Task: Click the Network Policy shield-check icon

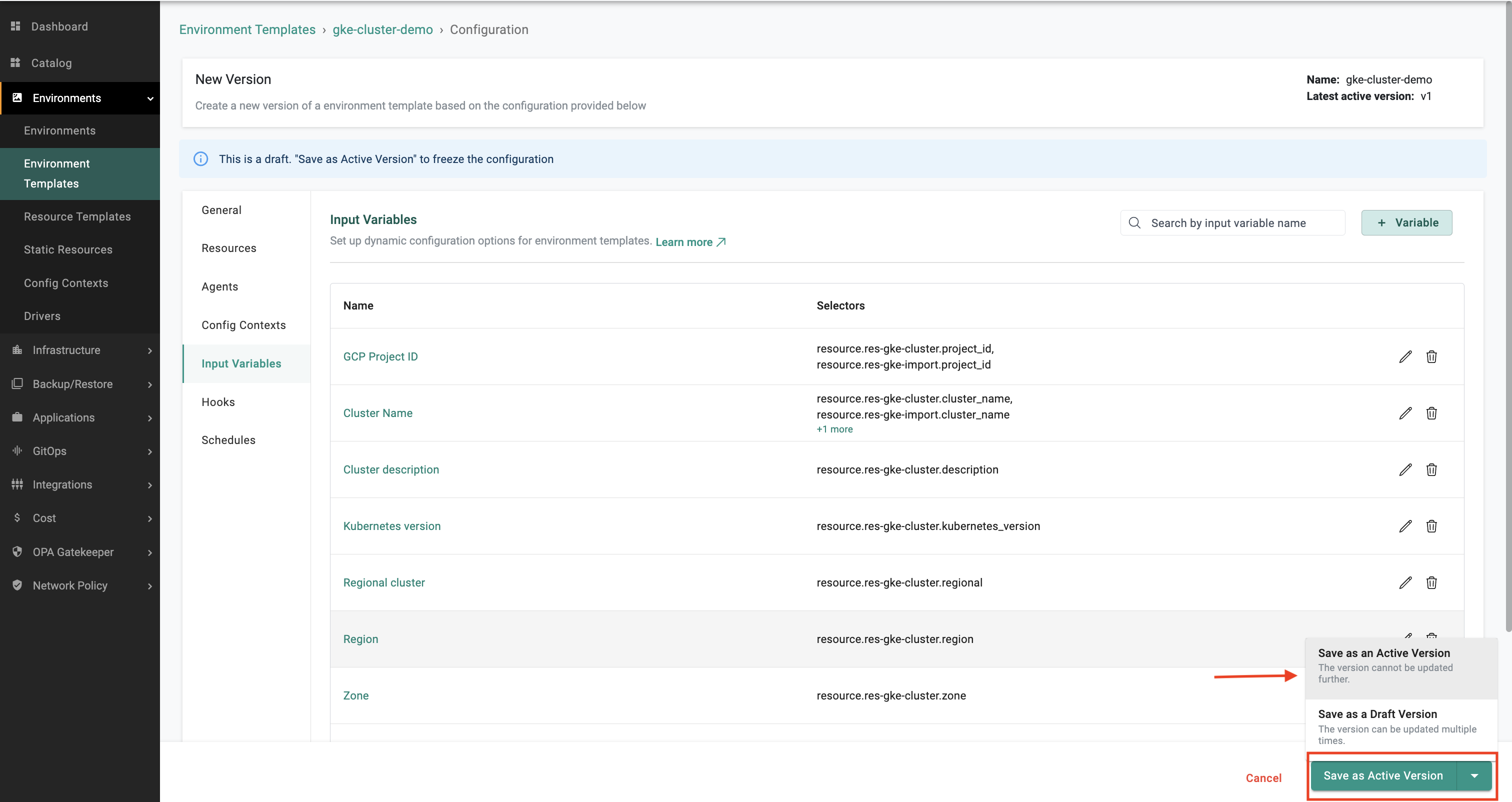Action: pyautogui.click(x=17, y=585)
